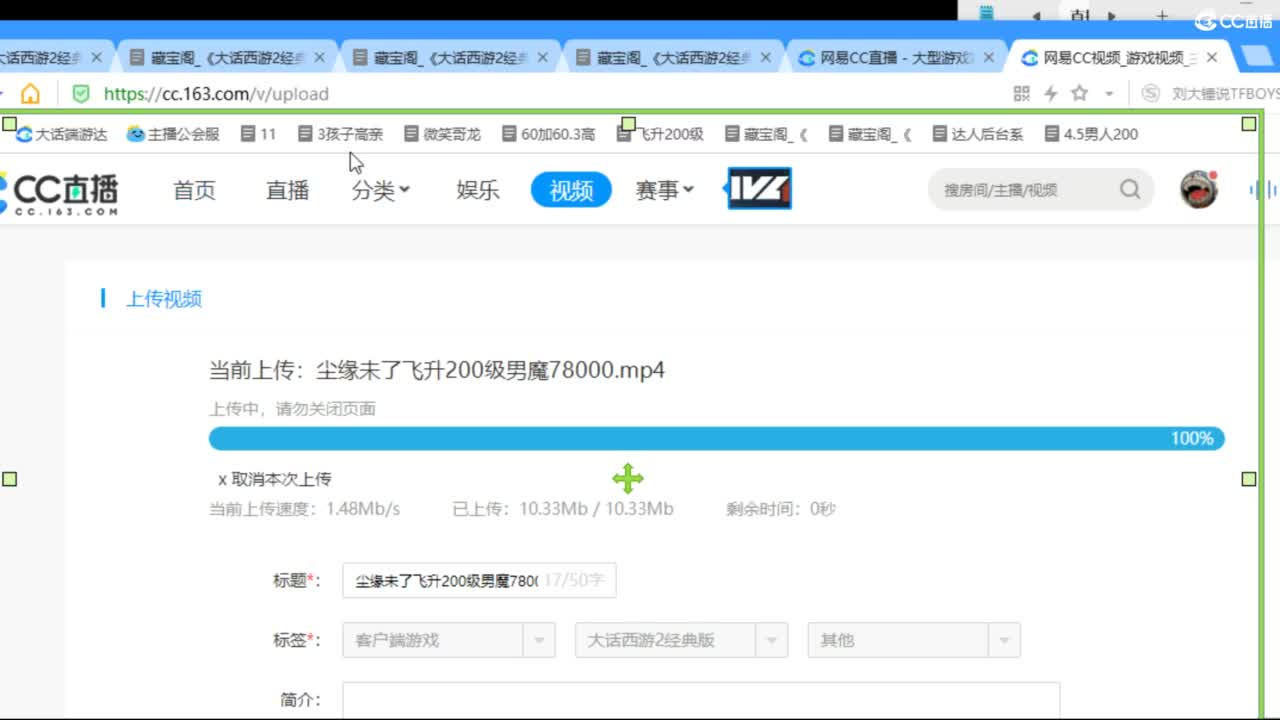Go to 直播 in site navigation
Image resolution: width=1280 pixels, height=720 pixels.
point(287,190)
